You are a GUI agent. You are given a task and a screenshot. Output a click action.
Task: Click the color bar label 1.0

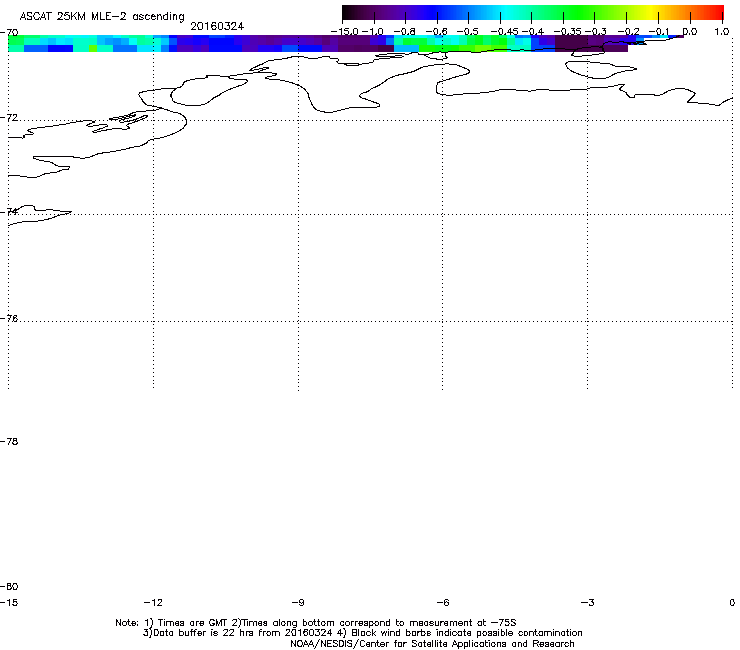(x=722, y=32)
